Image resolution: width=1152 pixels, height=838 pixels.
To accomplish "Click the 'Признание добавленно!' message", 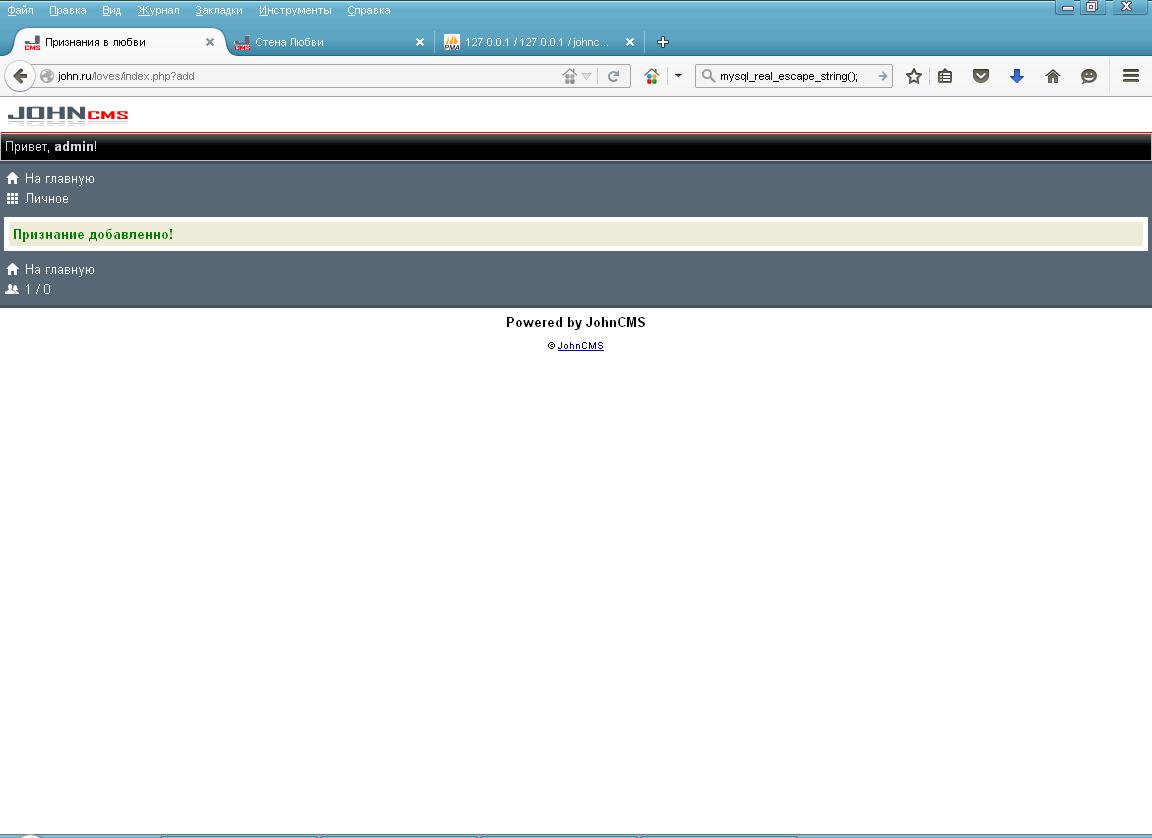I will pos(93,234).
